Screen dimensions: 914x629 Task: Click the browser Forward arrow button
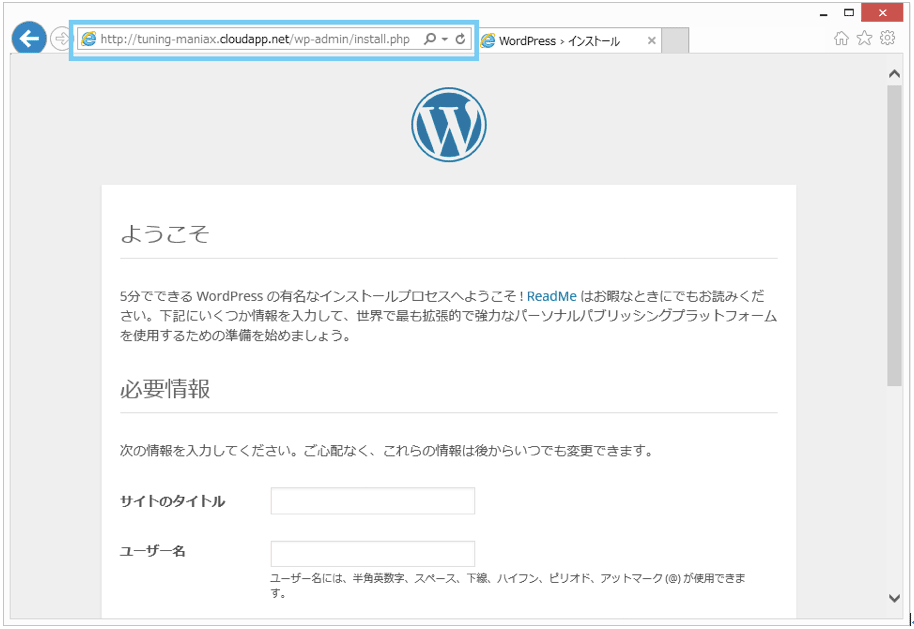pyautogui.click(x=61, y=39)
